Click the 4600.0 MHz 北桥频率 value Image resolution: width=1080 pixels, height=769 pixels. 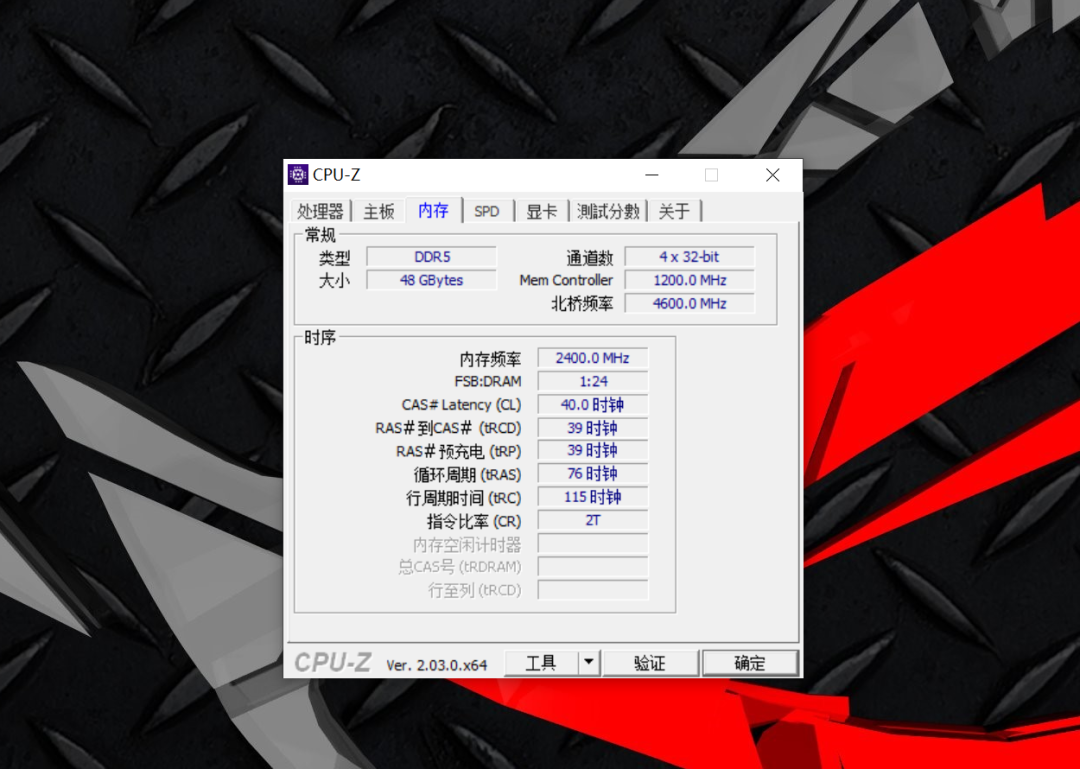point(689,304)
